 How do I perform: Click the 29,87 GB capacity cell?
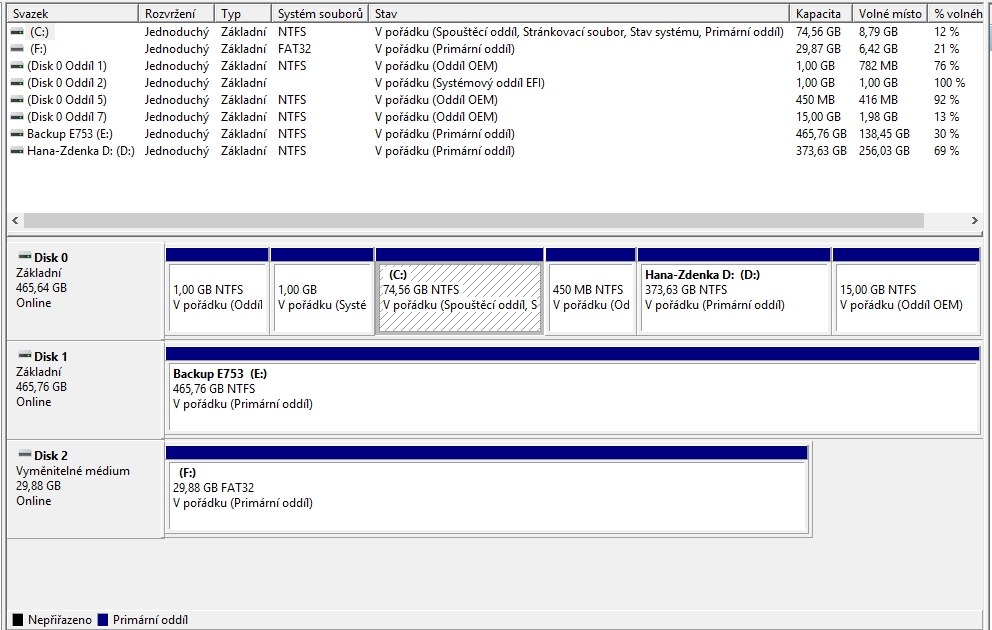[x=818, y=49]
